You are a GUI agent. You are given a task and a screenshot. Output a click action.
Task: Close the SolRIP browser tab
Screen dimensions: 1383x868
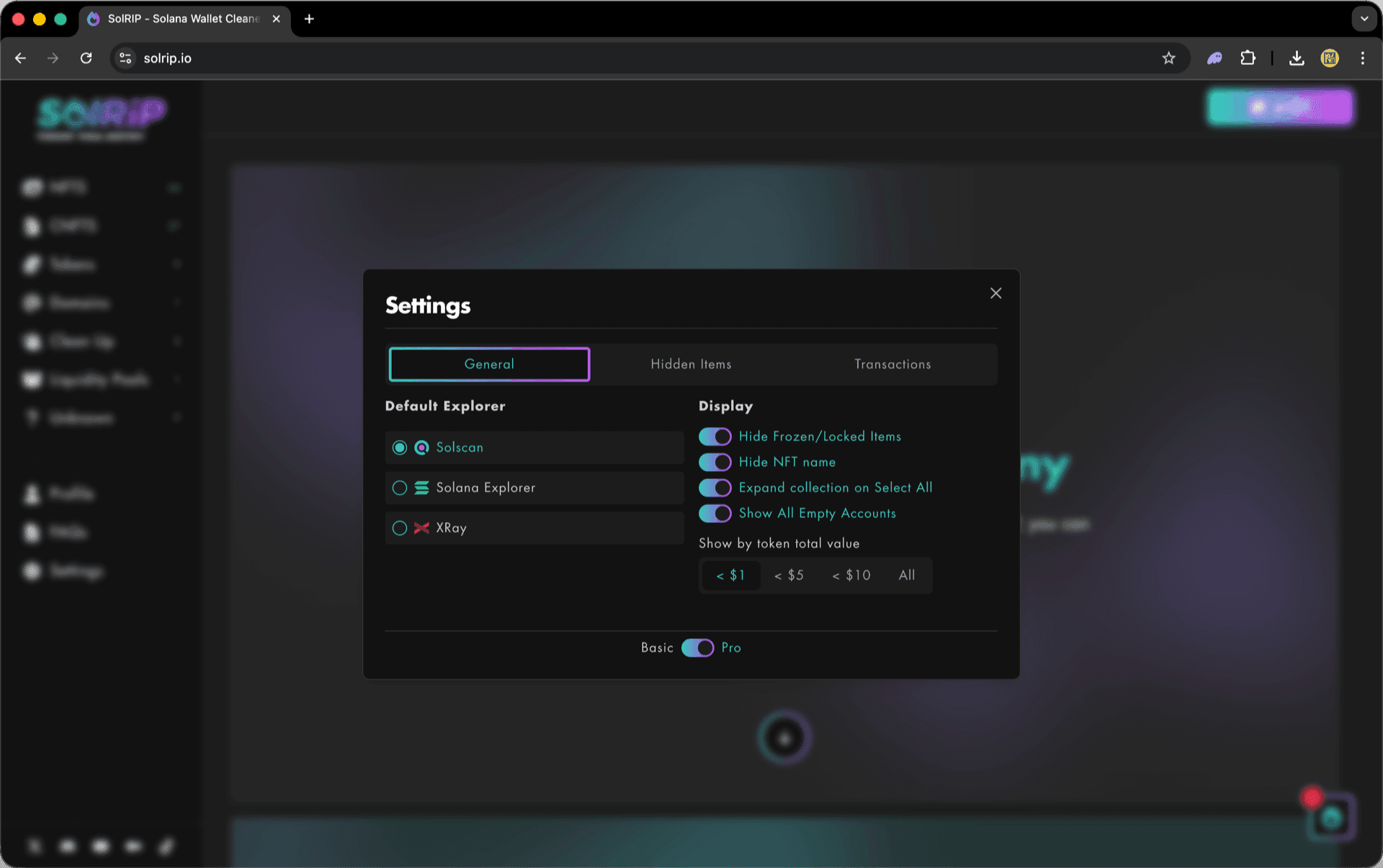coord(276,19)
